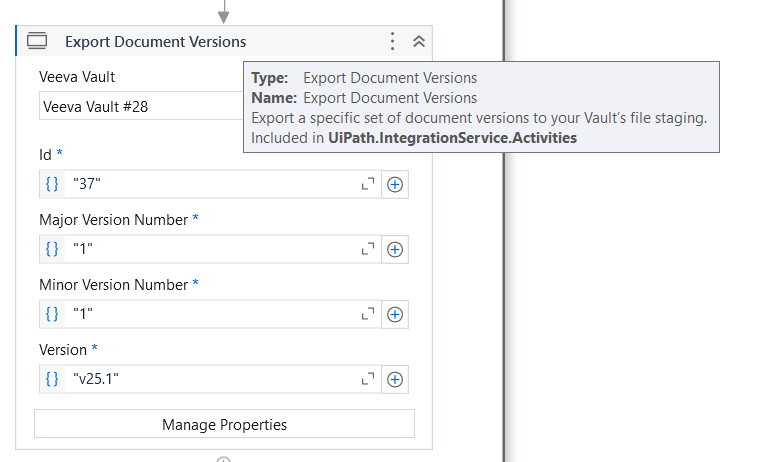Screen dimensions: 759x462
Task: Select the Veeva Vault #28 connection field
Action: click(141, 106)
